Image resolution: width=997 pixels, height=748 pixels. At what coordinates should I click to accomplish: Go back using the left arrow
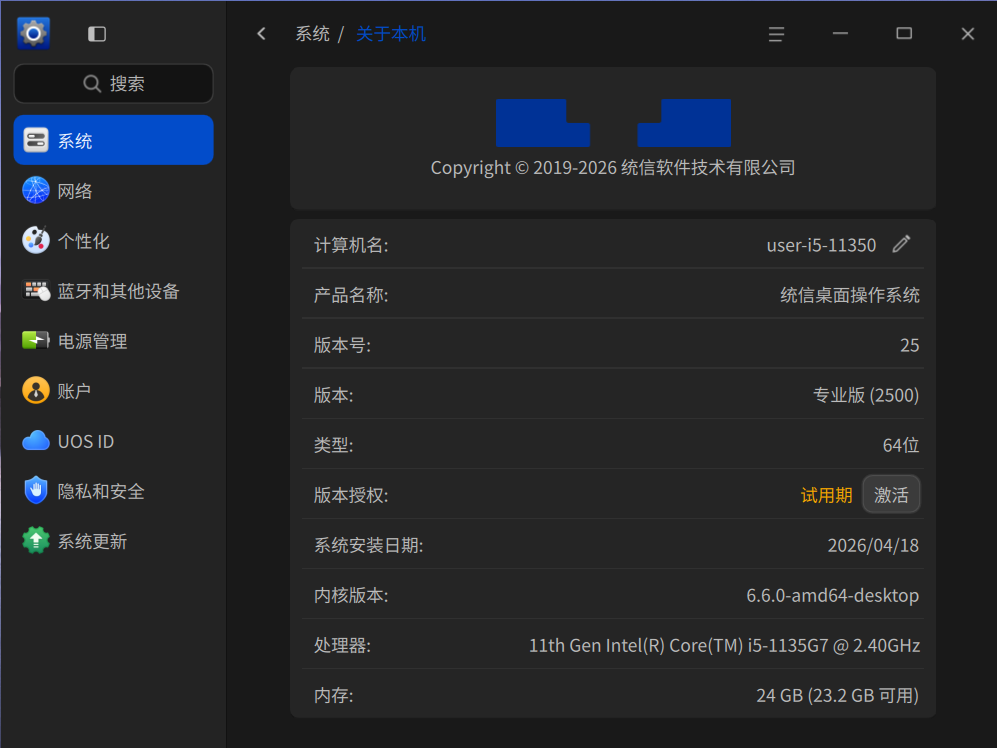pos(261,33)
